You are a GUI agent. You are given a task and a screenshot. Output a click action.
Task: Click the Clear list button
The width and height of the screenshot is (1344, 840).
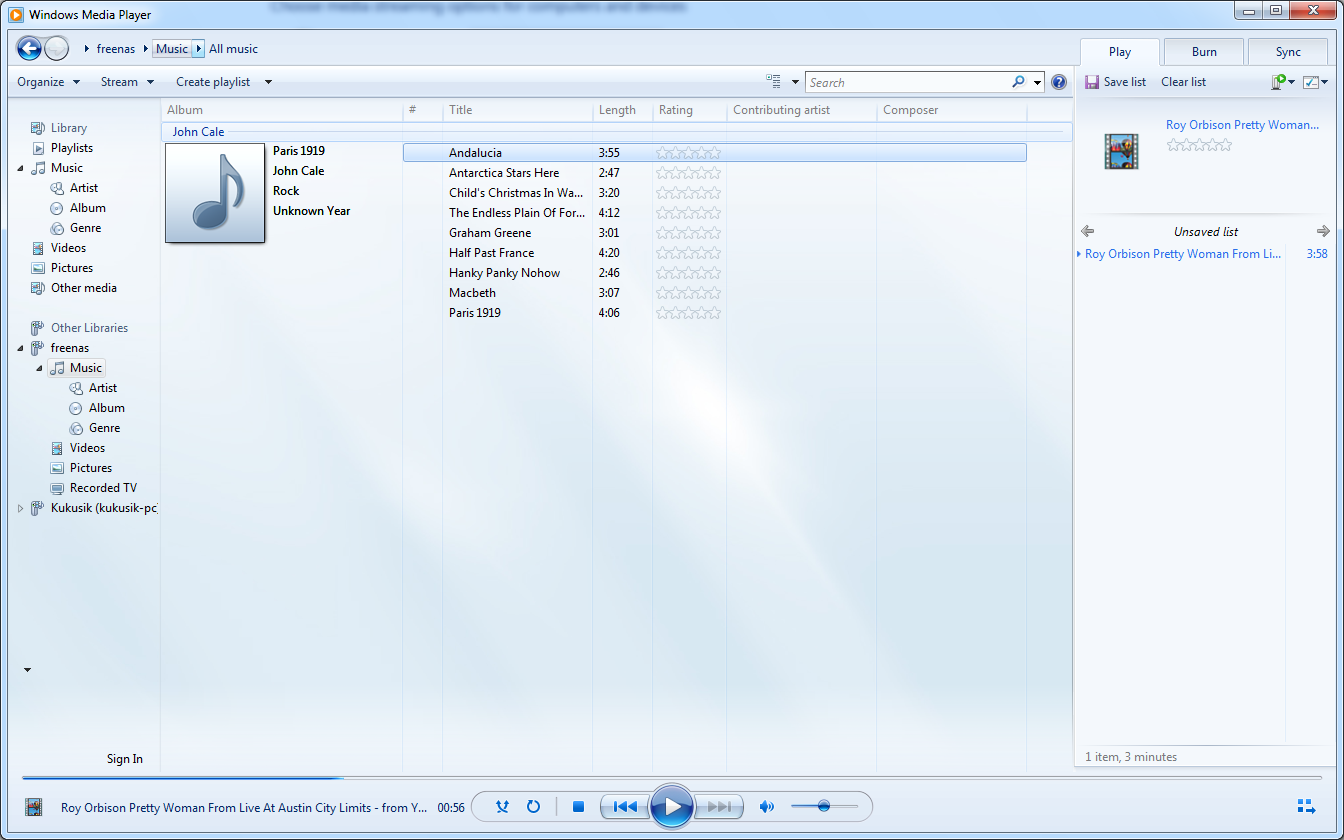(x=1183, y=82)
